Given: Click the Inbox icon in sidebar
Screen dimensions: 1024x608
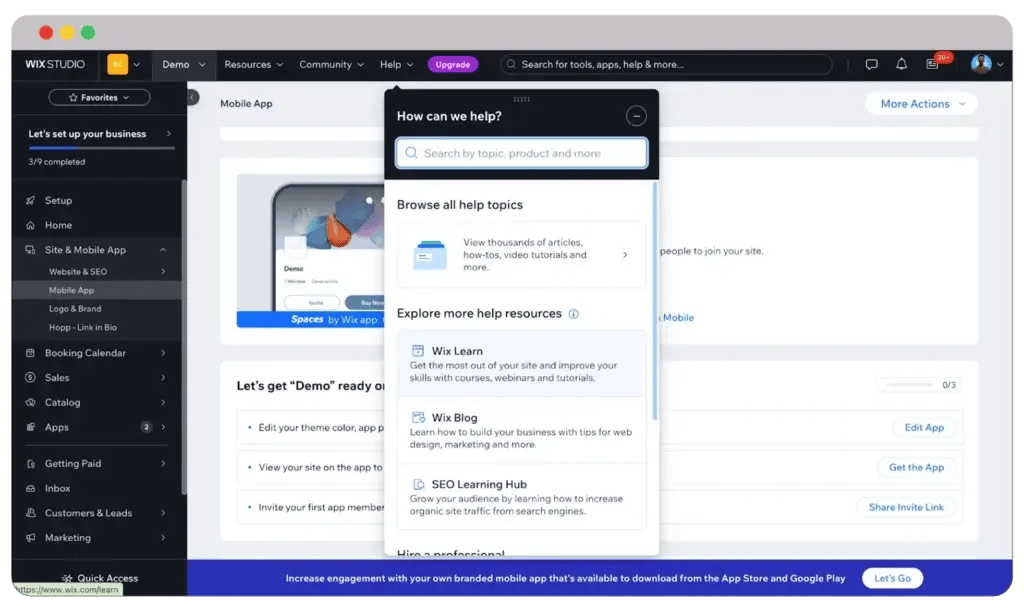Looking at the screenshot, I should point(31,489).
